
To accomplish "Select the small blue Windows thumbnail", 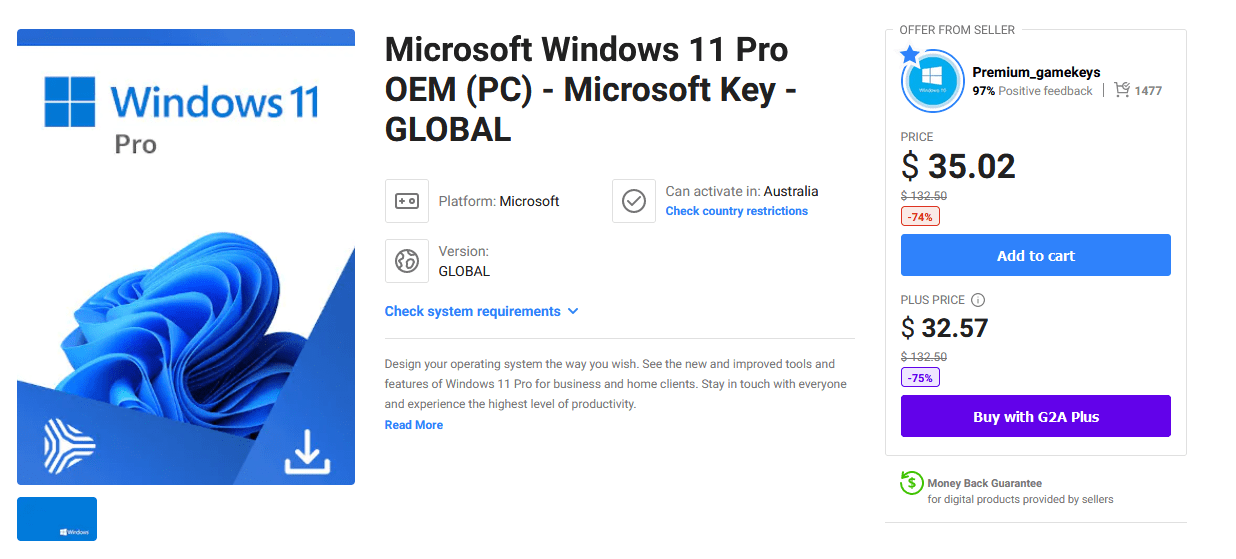I will pyautogui.click(x=57, y=518).
